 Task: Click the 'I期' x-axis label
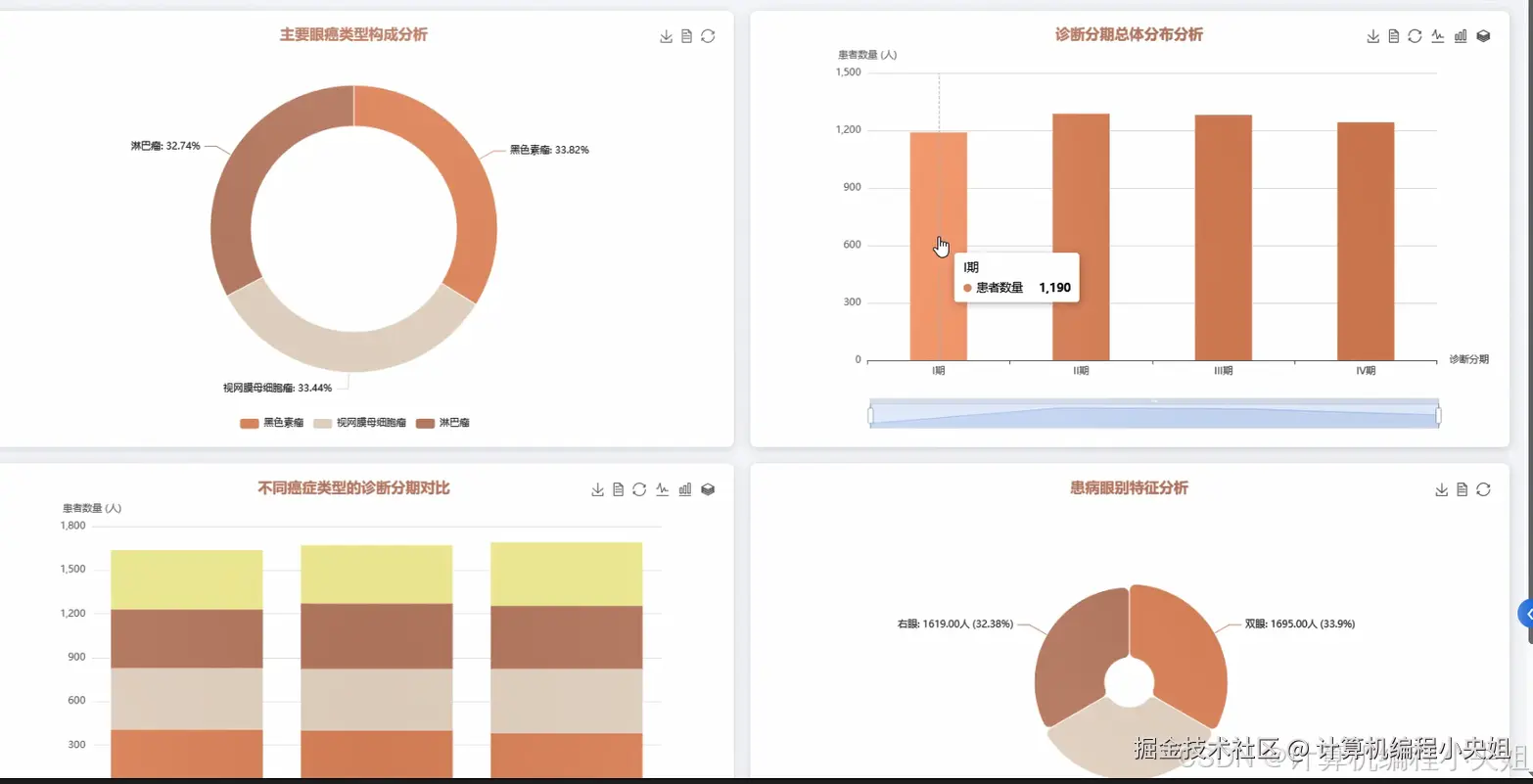[939, 371]
